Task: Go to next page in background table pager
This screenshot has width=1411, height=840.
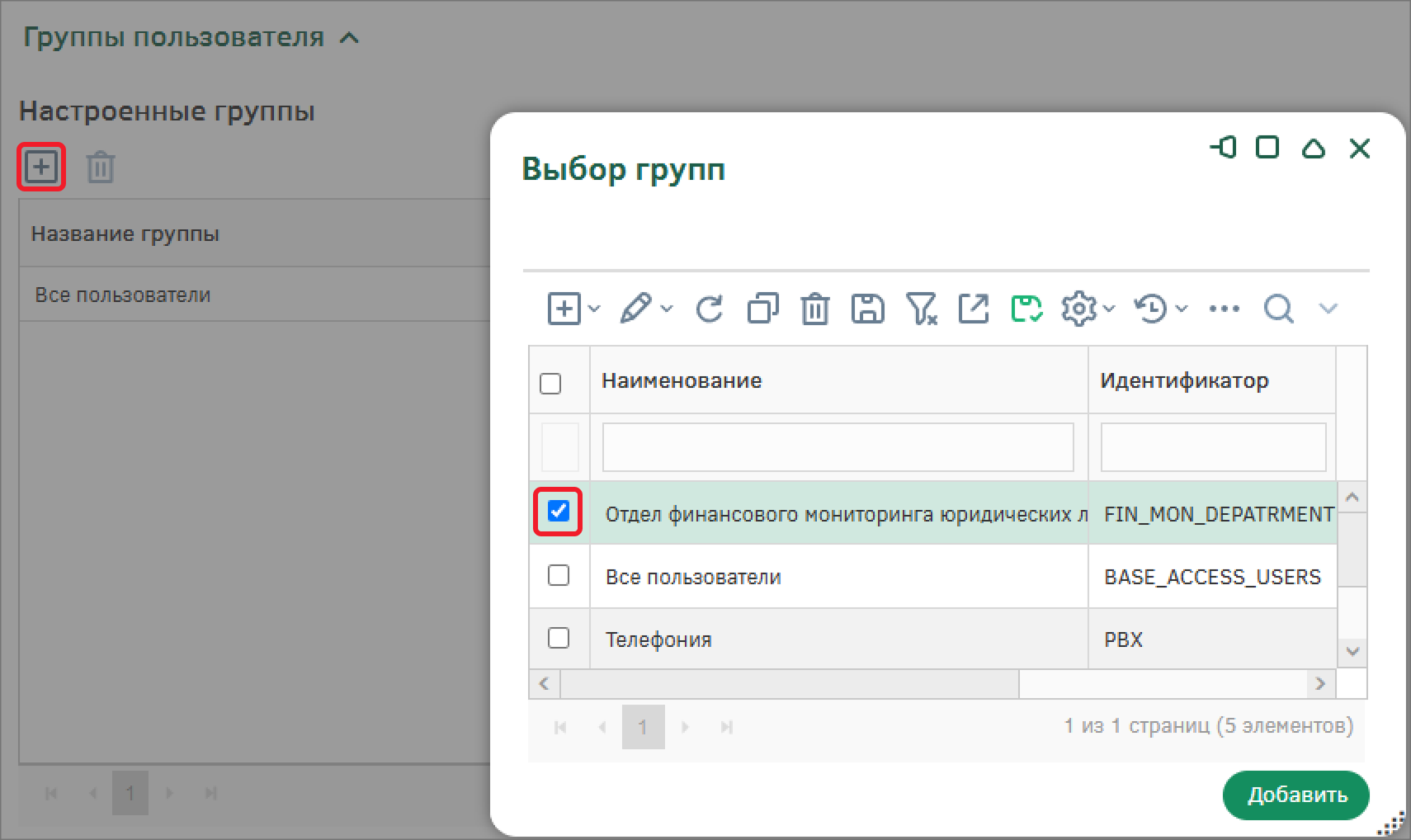Action: tap(169, 793)
